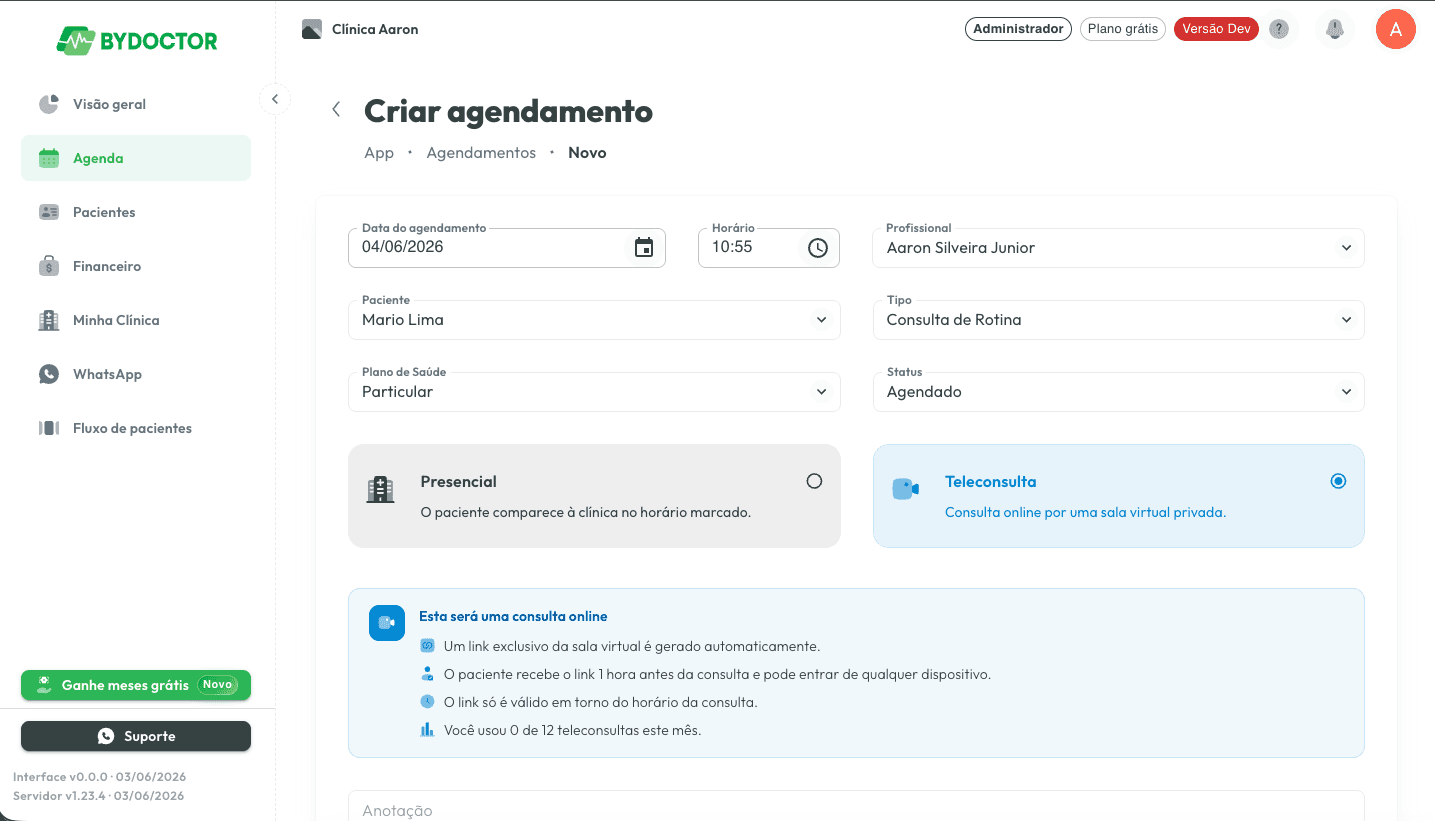The image size is (1435, 821).
Task: Click the Versão Dev badge
Action: coord(1216,29)
